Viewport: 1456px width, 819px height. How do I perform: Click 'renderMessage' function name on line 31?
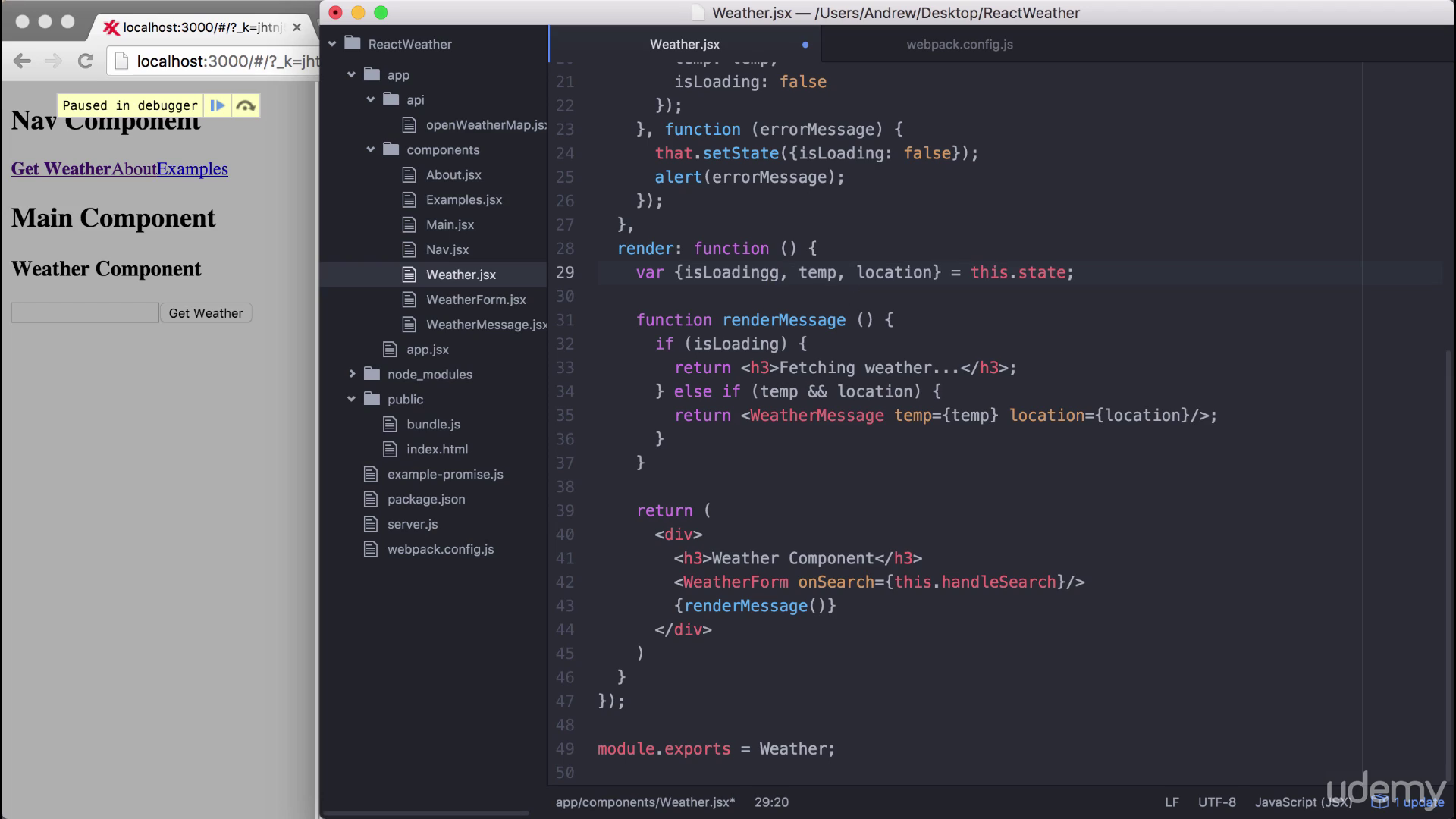pos(783,321)
